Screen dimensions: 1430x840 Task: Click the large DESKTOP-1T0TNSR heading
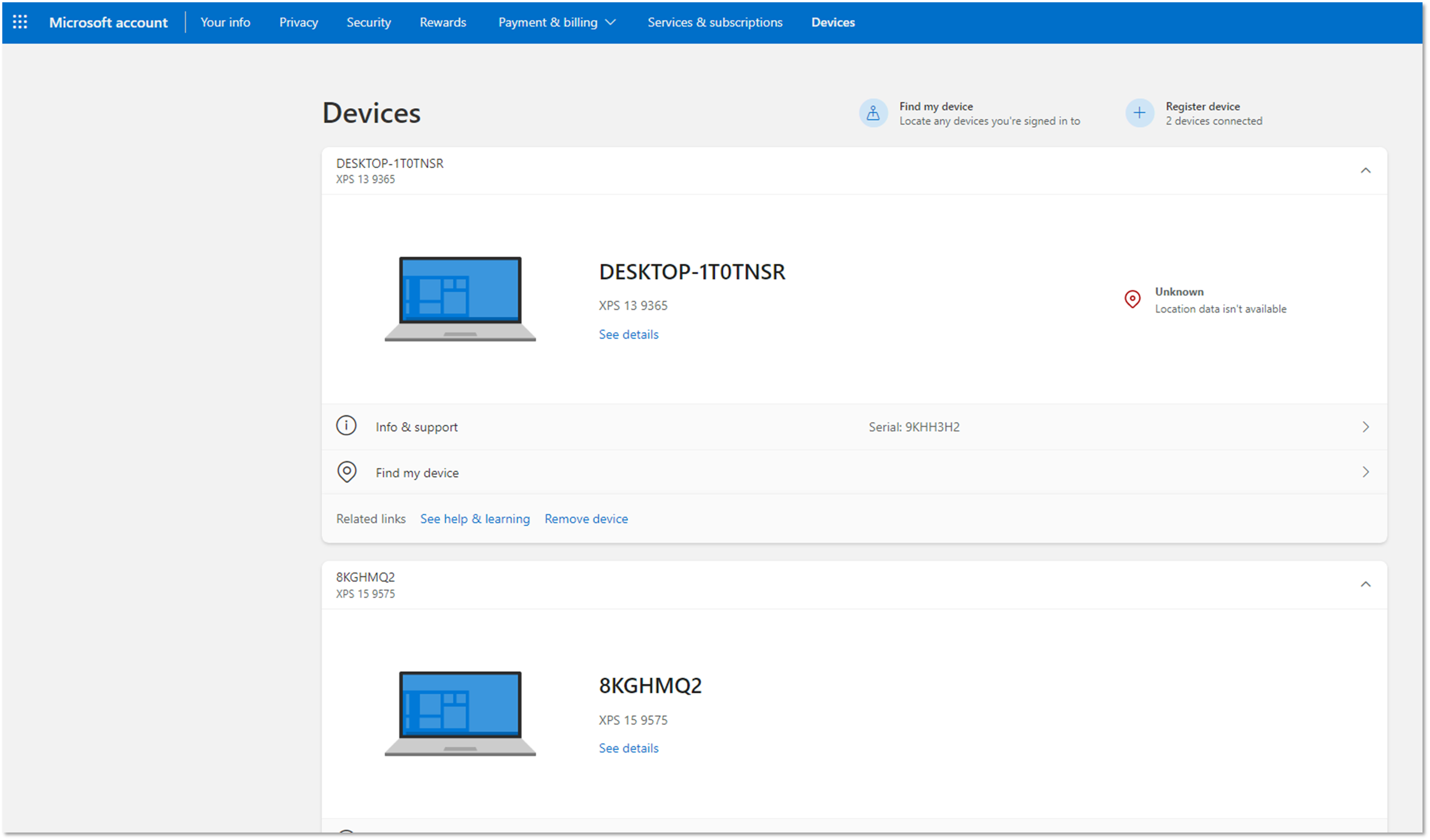coord(692,272)
